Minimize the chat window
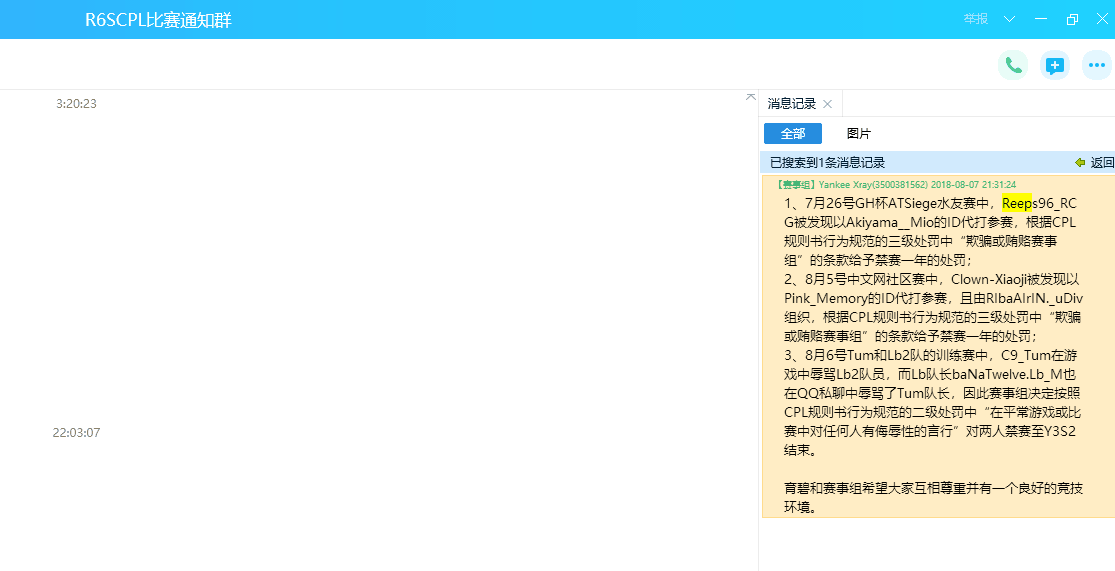Image resolution: width=1115 pixels, height=571 pixels. coord(1041,19)
